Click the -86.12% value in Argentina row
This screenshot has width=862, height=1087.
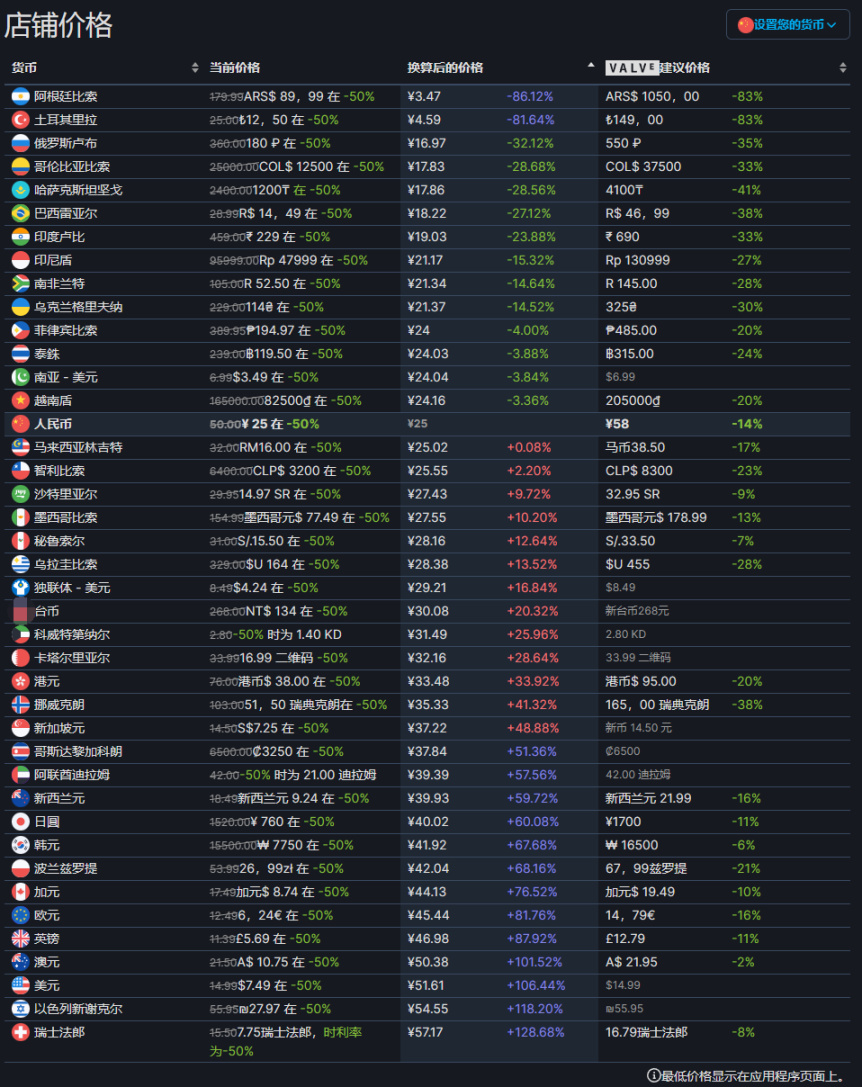(x=530, y=97)
